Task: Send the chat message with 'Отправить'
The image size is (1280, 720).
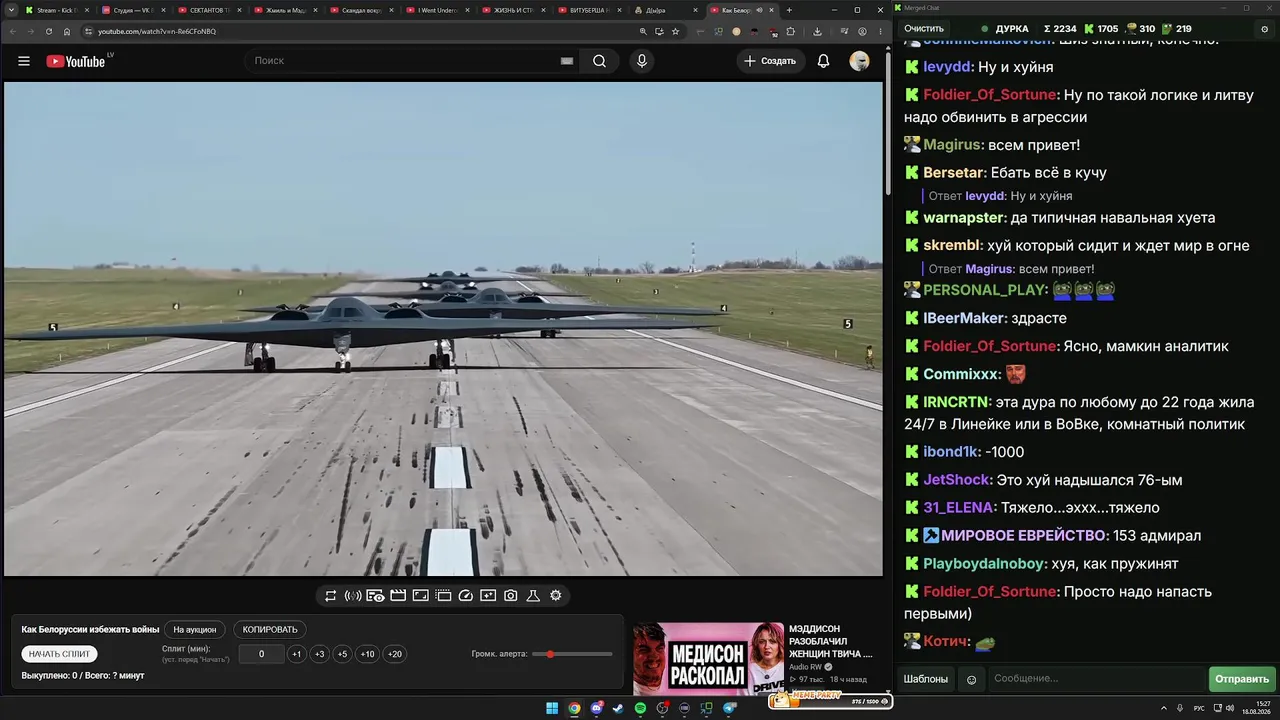Action: click(x=1242, y=679)
